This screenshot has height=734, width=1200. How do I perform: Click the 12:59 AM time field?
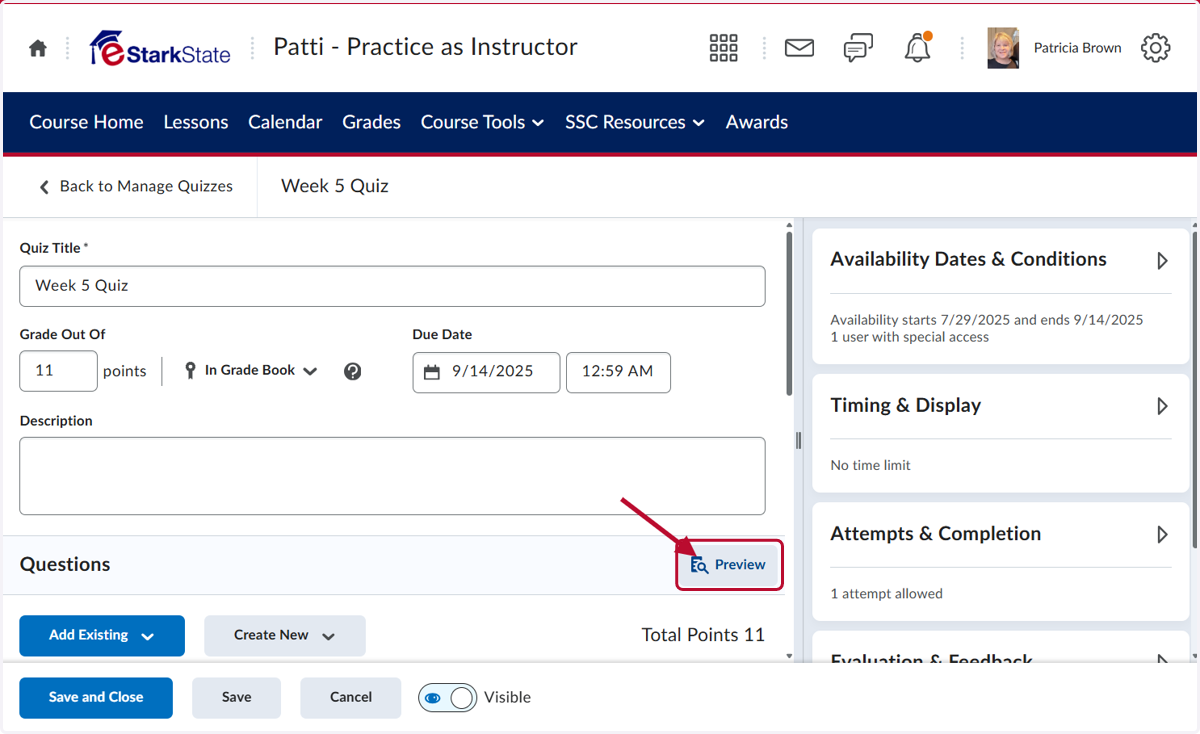618,372
